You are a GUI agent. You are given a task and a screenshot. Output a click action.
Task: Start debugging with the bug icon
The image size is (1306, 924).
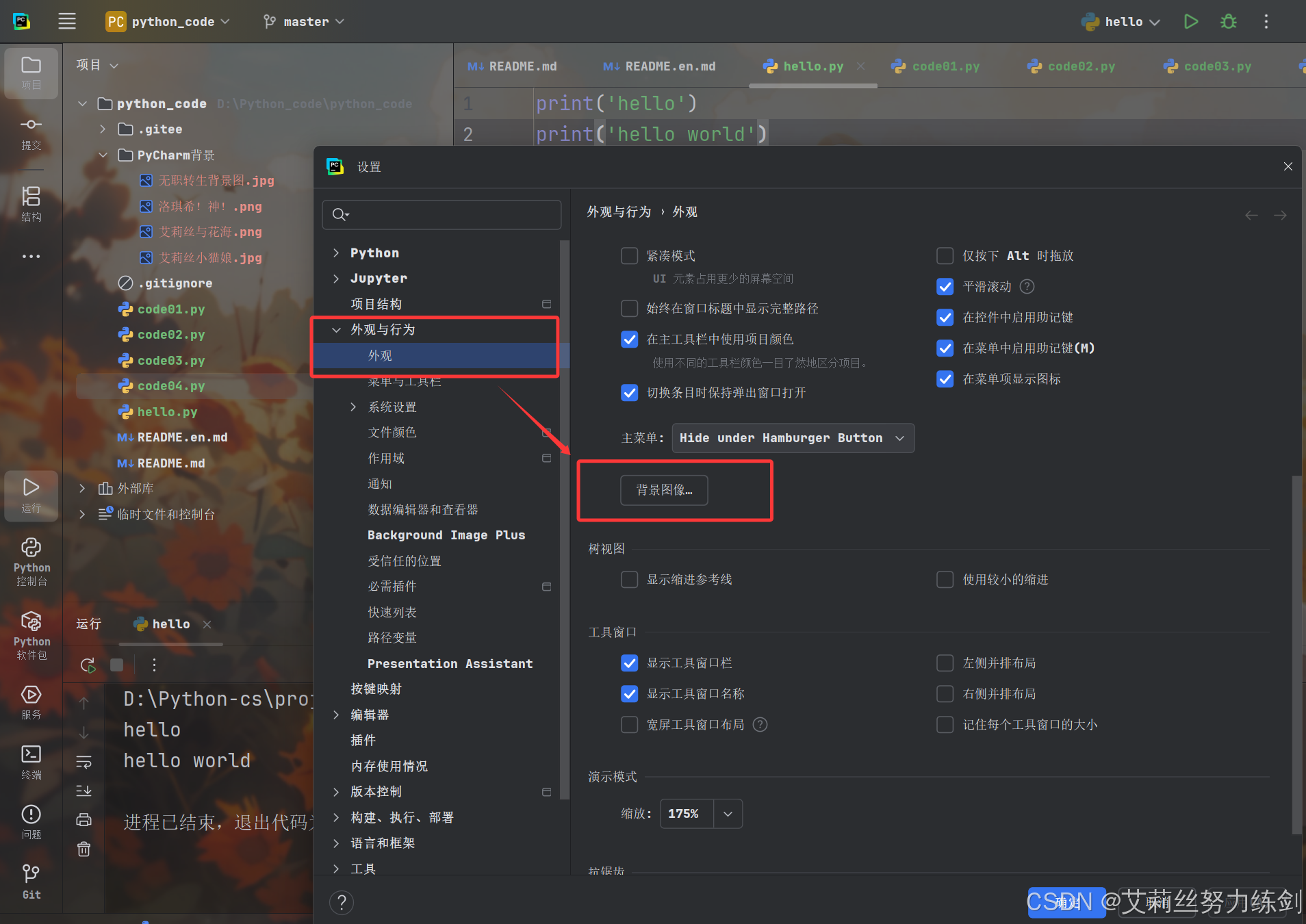coord(1227,21)
